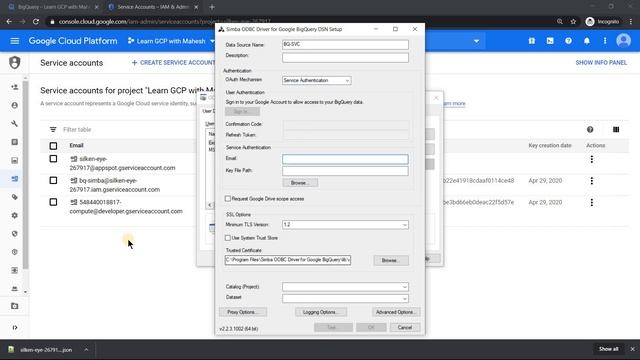Click Show all downloads
This screenshot has width=640, height=360.
[608, 349]
